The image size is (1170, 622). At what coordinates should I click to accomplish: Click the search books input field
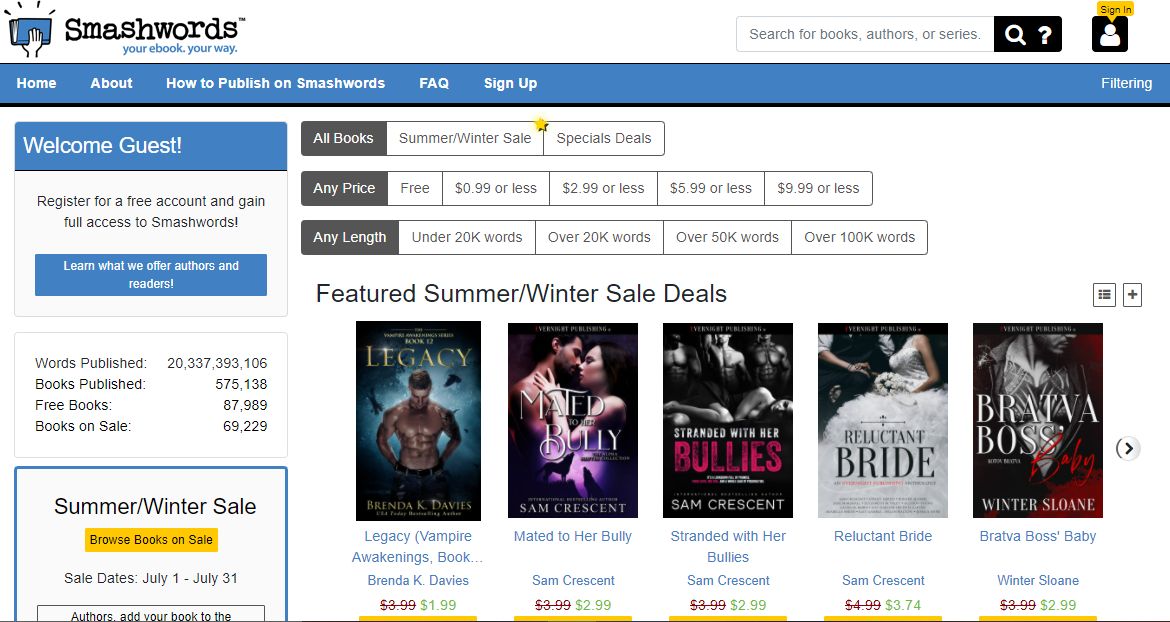pyautogui.click(x=864, y=34)
